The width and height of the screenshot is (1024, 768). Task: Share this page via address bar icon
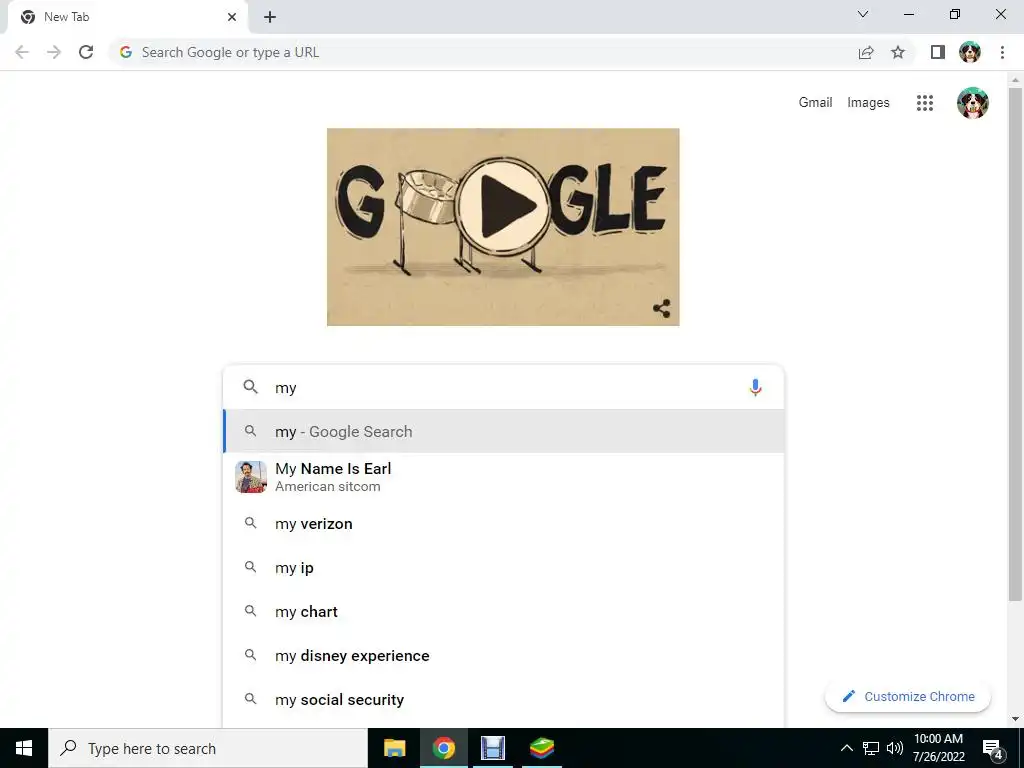866,52
